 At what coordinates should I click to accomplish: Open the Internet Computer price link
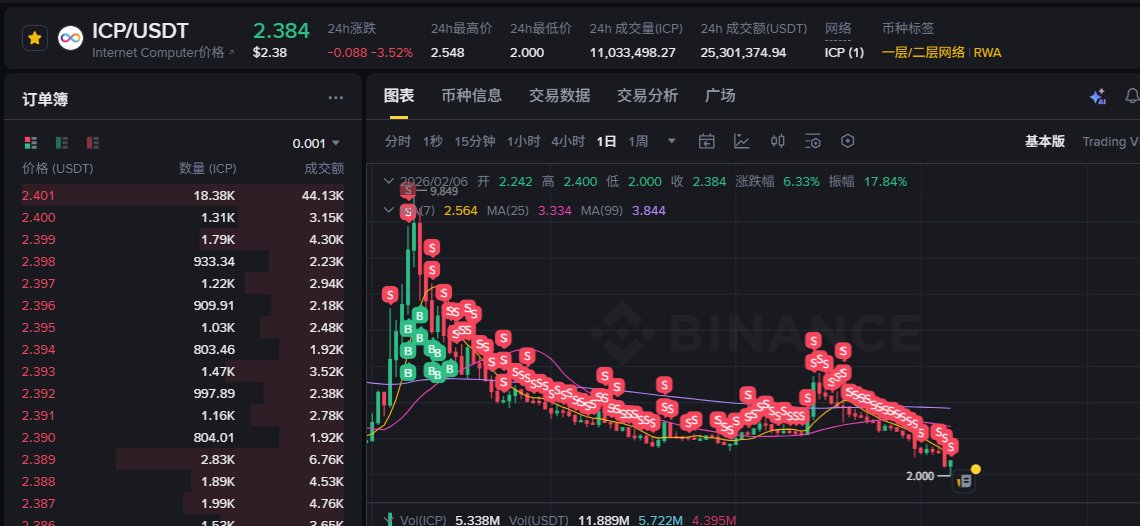pyautogui.click(x=164, y=52)
